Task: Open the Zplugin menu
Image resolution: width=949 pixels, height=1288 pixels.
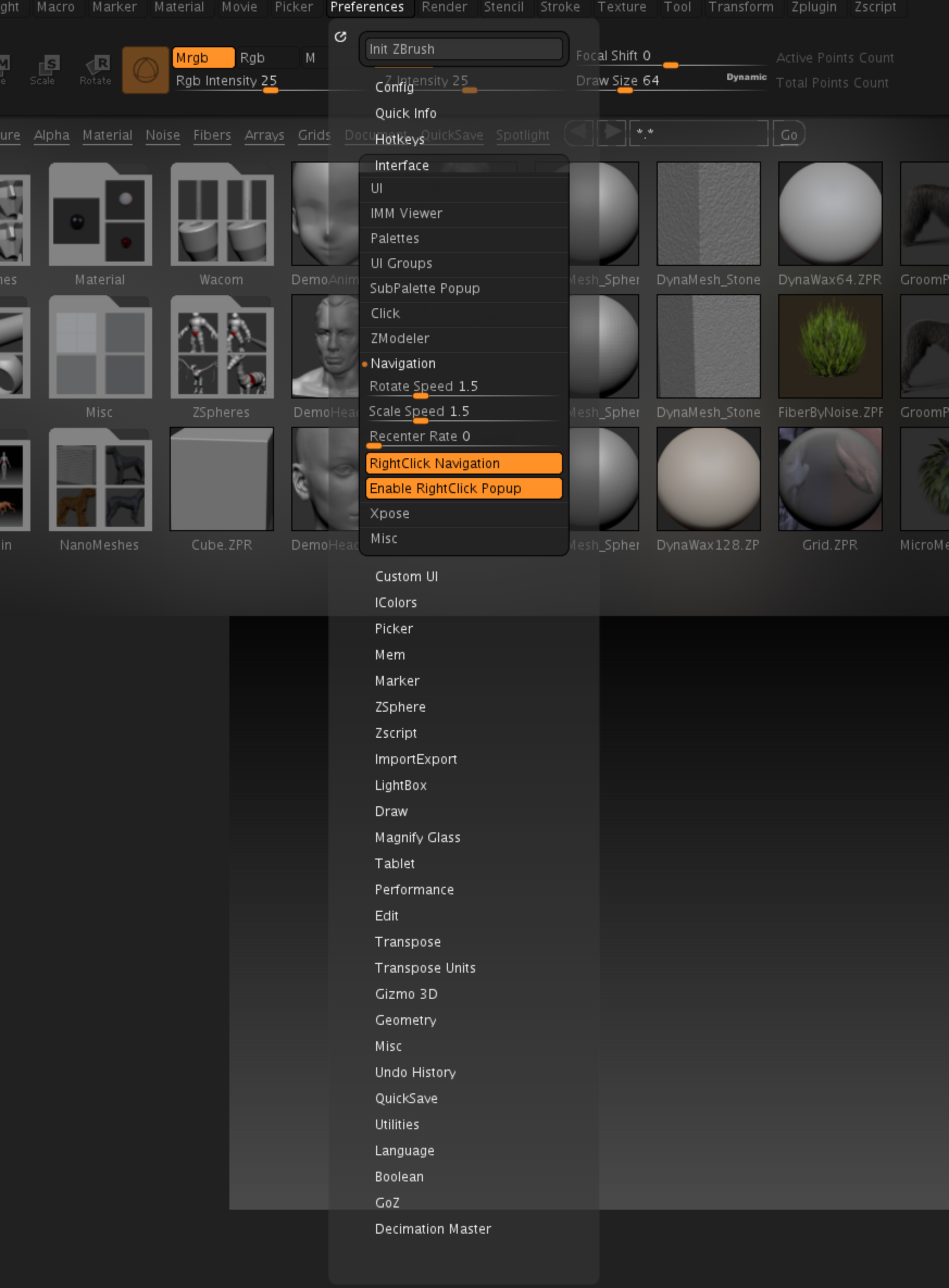Action: click(814, 8)
